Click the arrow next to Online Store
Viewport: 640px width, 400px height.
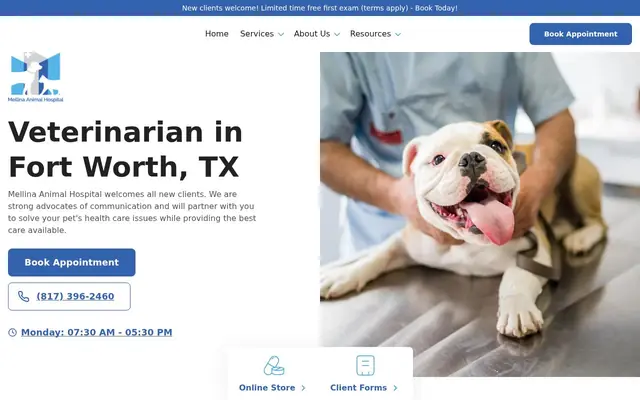[303, 388]
